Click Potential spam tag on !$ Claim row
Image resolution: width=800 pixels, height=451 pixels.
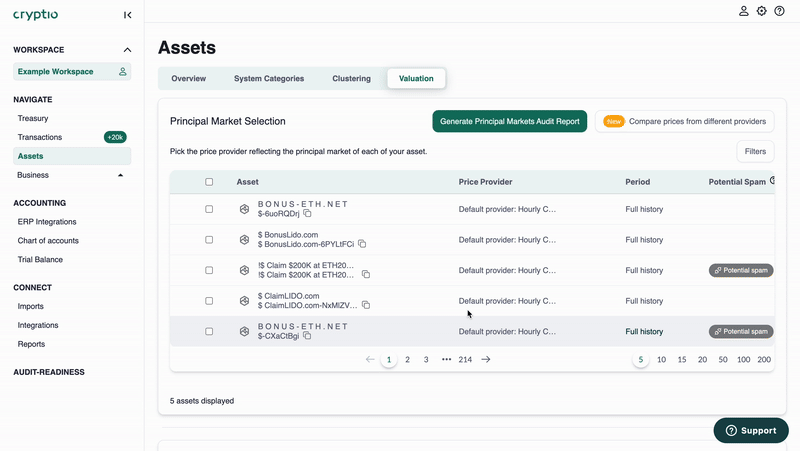point(741,270)
